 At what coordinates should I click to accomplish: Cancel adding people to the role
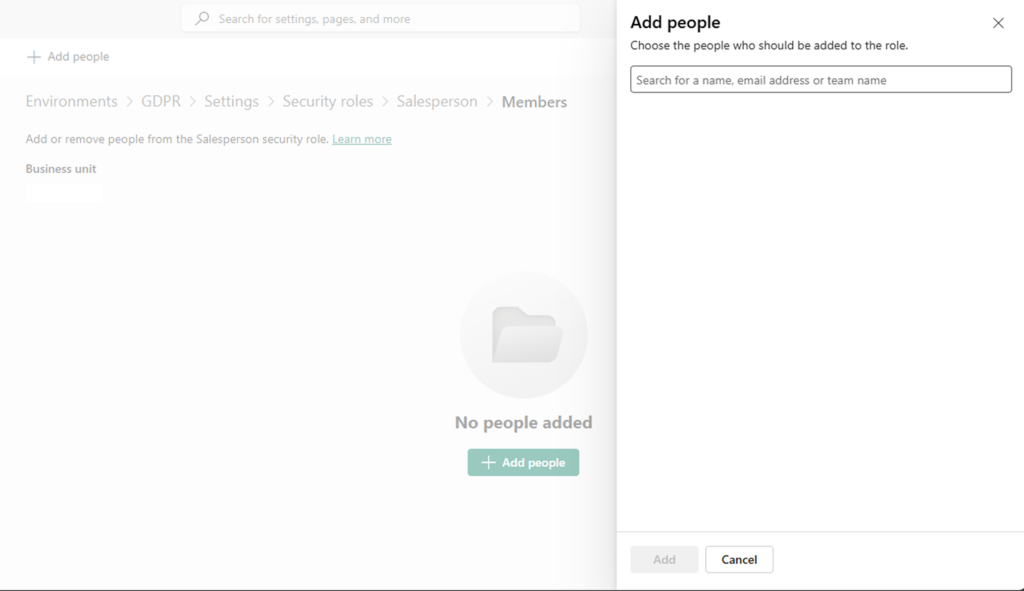tap(739, 560)
